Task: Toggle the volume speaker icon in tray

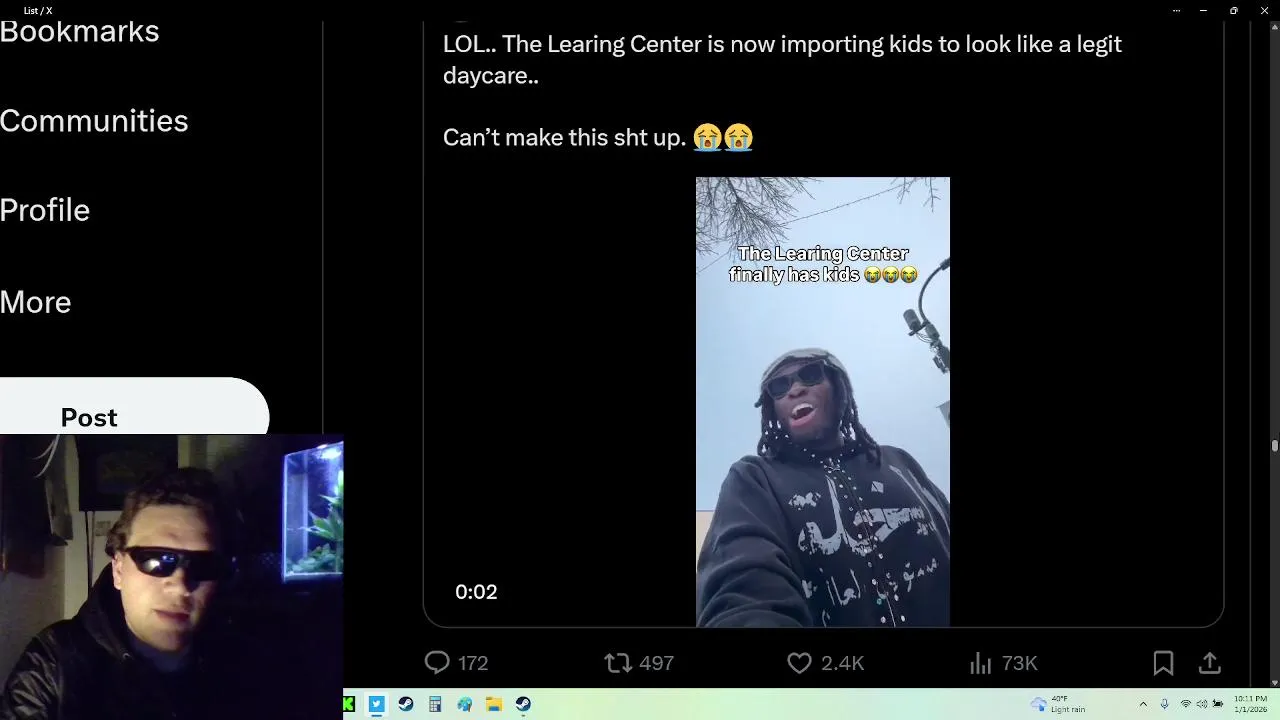Action: (x=1202, y=704)
